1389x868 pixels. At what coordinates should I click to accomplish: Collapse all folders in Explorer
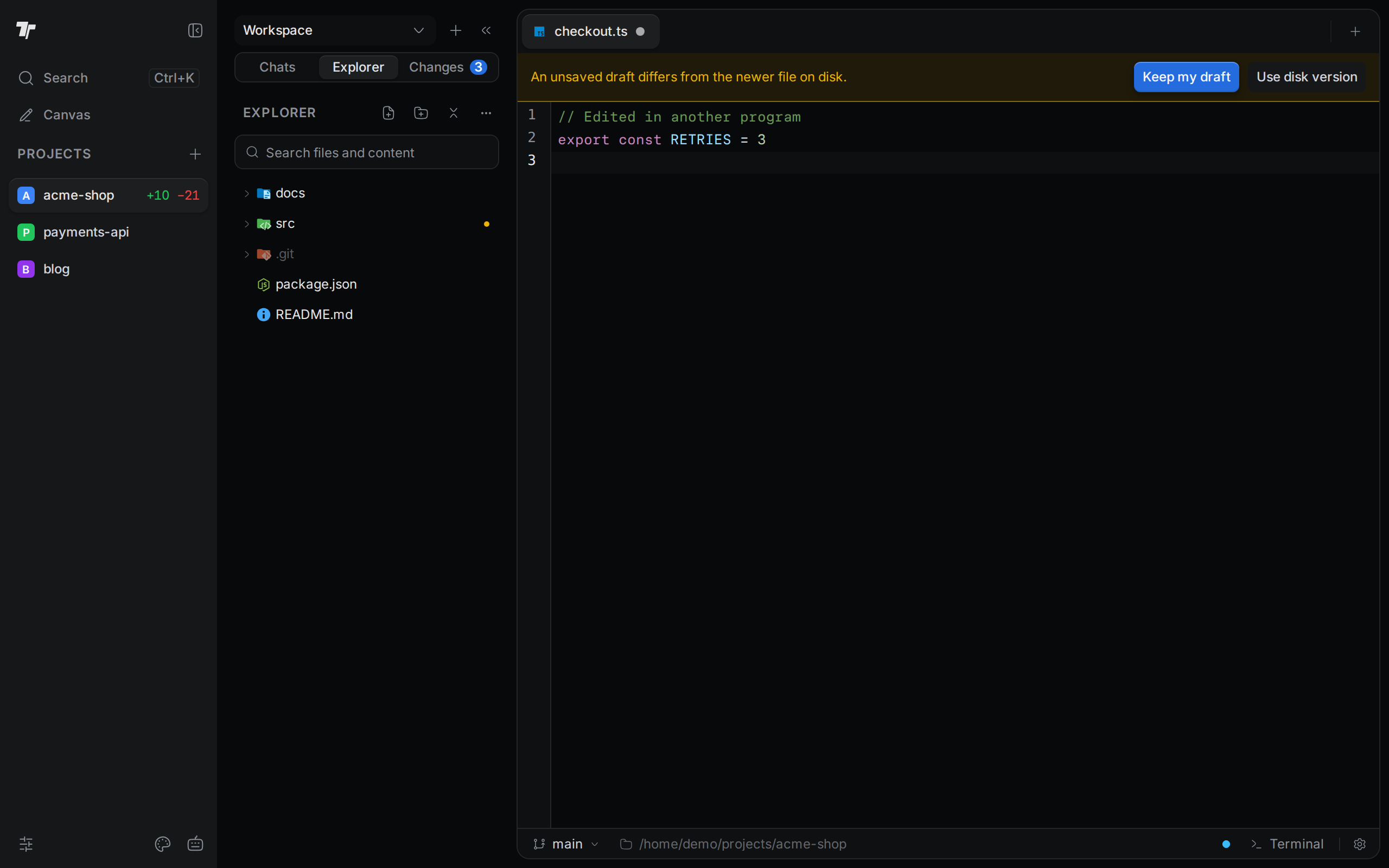click(x=454, y=113)
